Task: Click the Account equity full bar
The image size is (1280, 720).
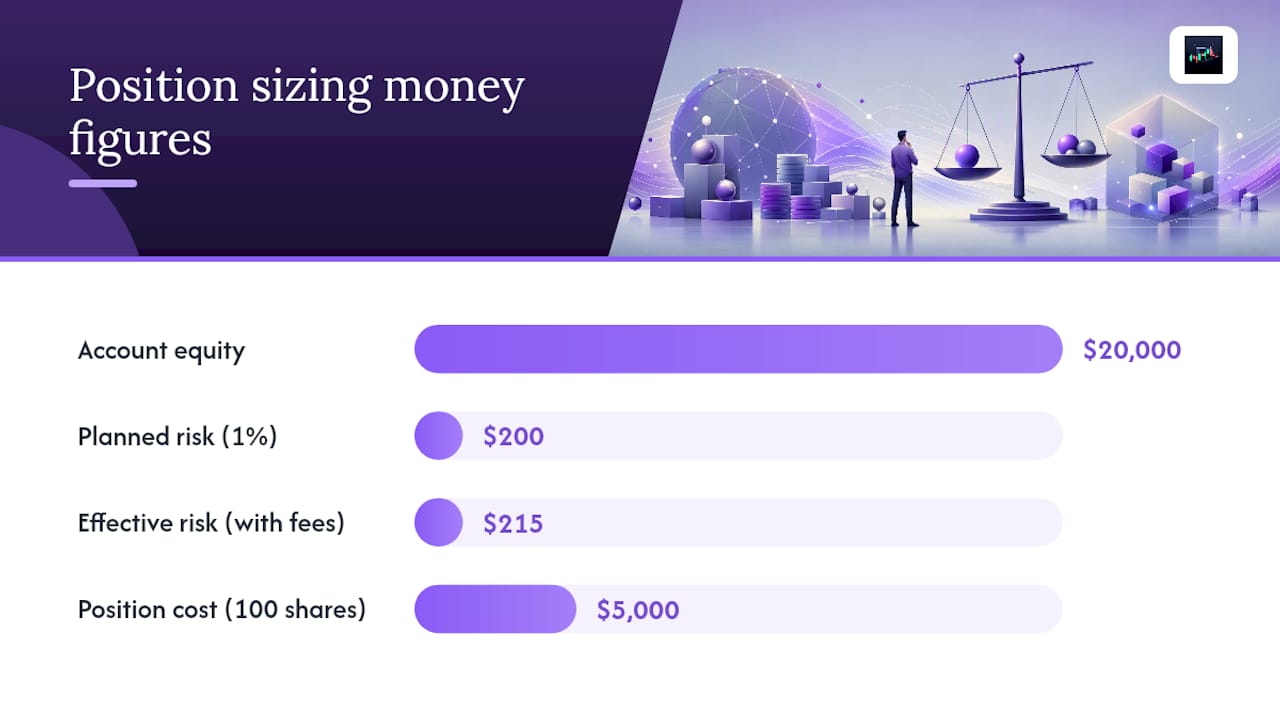Action: 738,349
